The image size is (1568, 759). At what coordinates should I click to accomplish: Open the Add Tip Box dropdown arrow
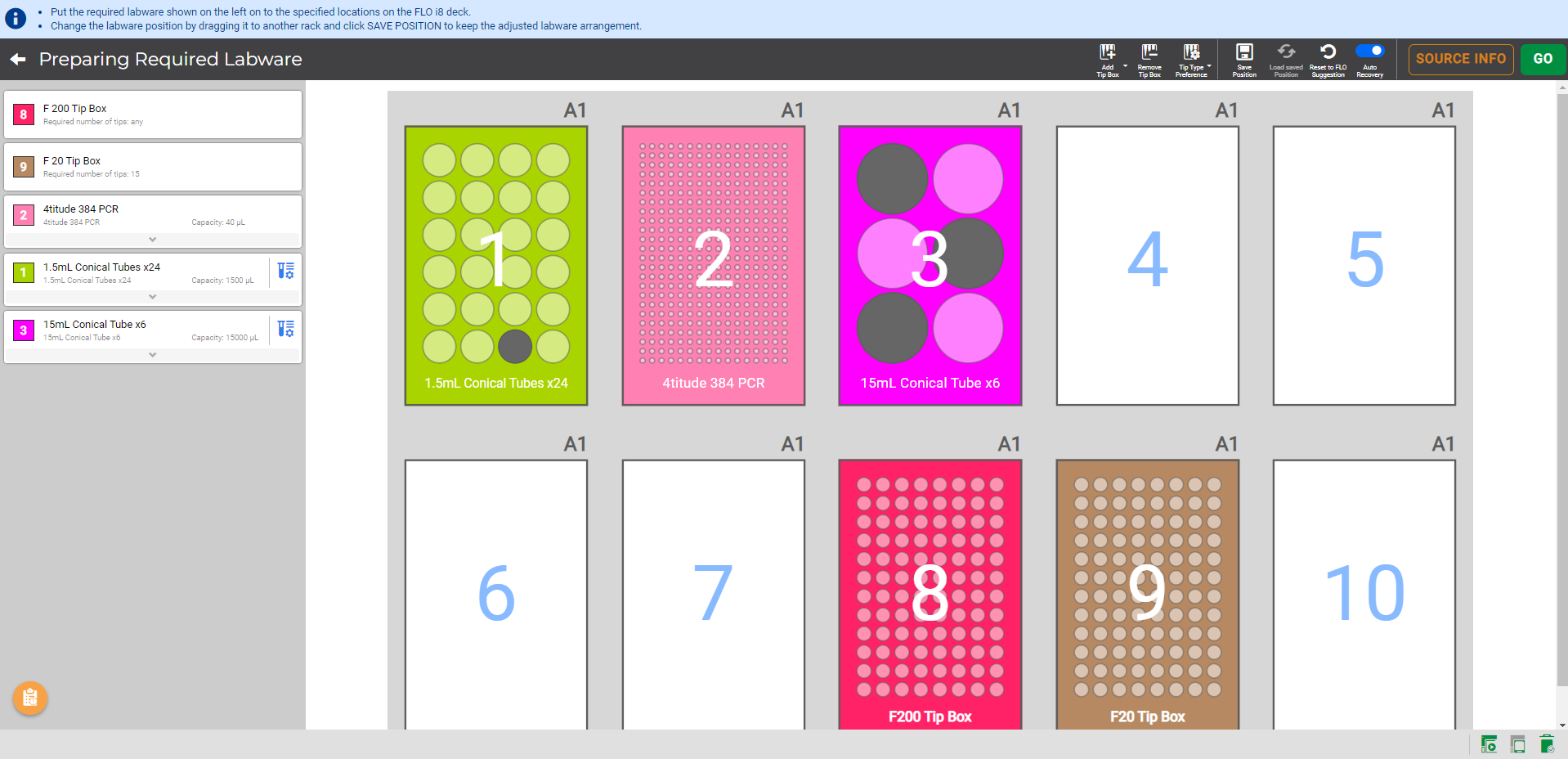point(1126,66)
